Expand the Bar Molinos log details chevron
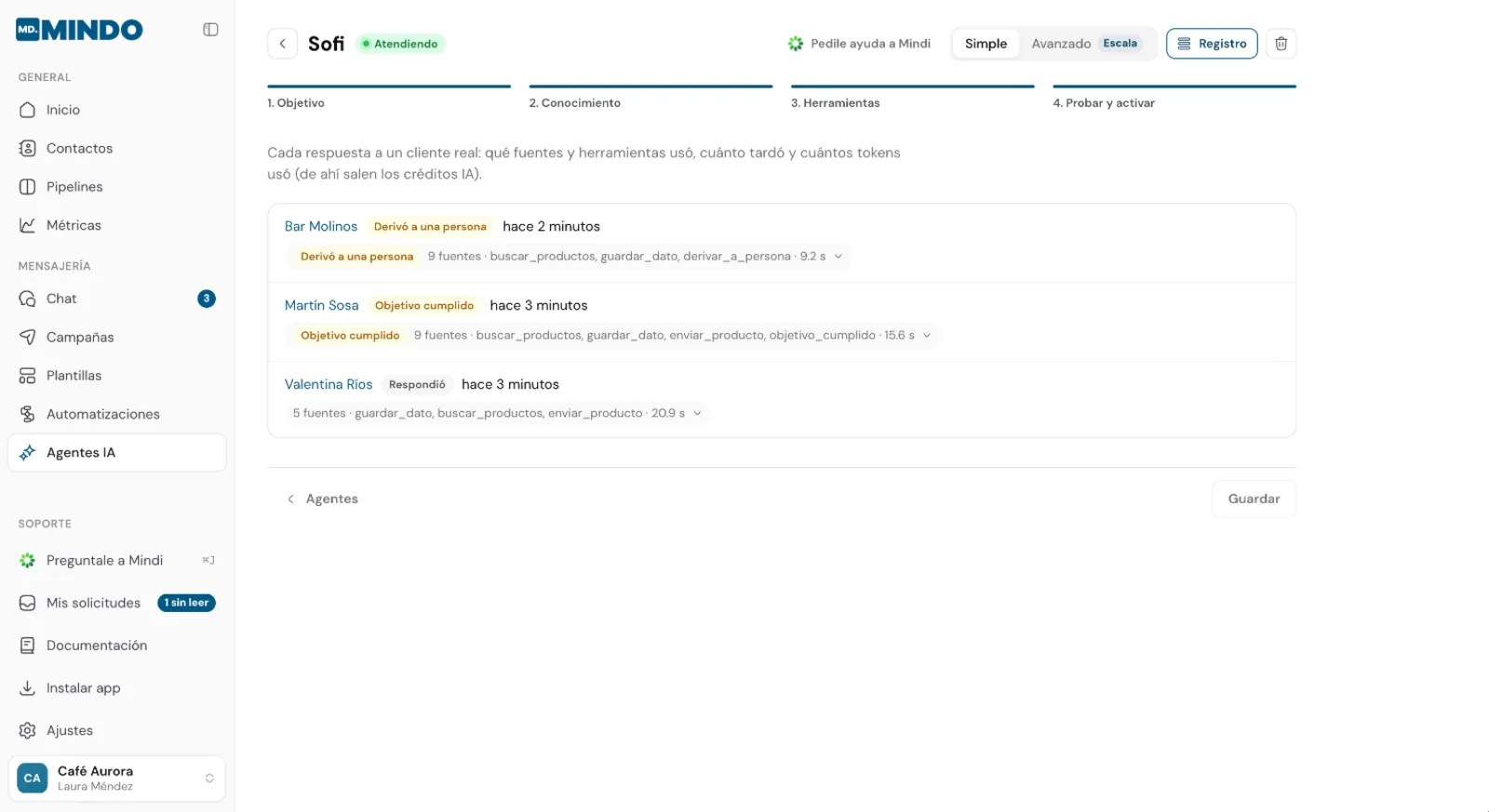 (838, 257)
